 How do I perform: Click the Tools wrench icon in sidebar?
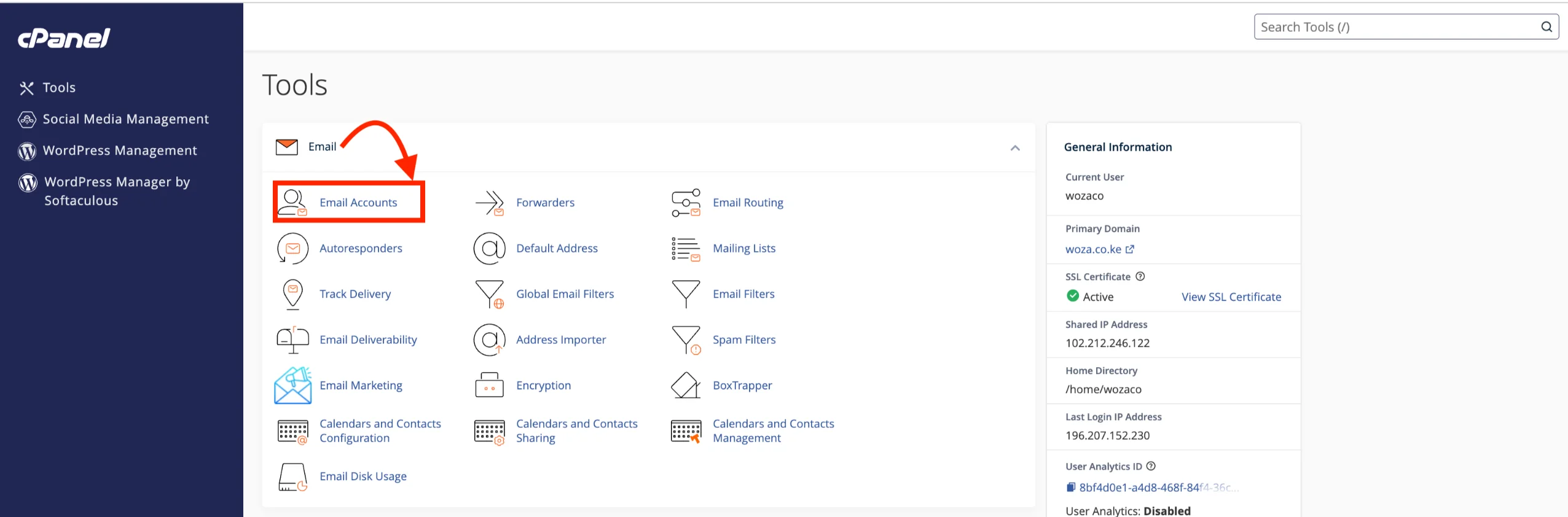tap(26, 88)
